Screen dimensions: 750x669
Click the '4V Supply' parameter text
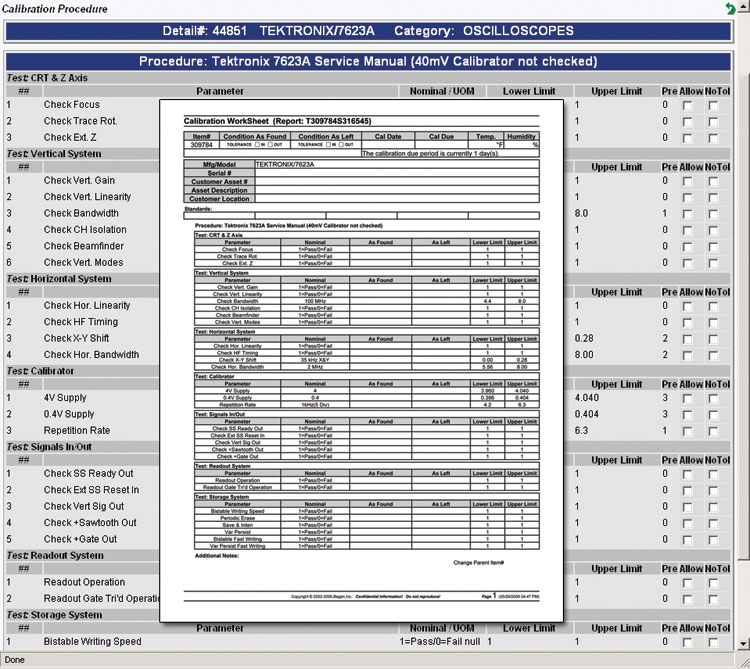point(65,397)
